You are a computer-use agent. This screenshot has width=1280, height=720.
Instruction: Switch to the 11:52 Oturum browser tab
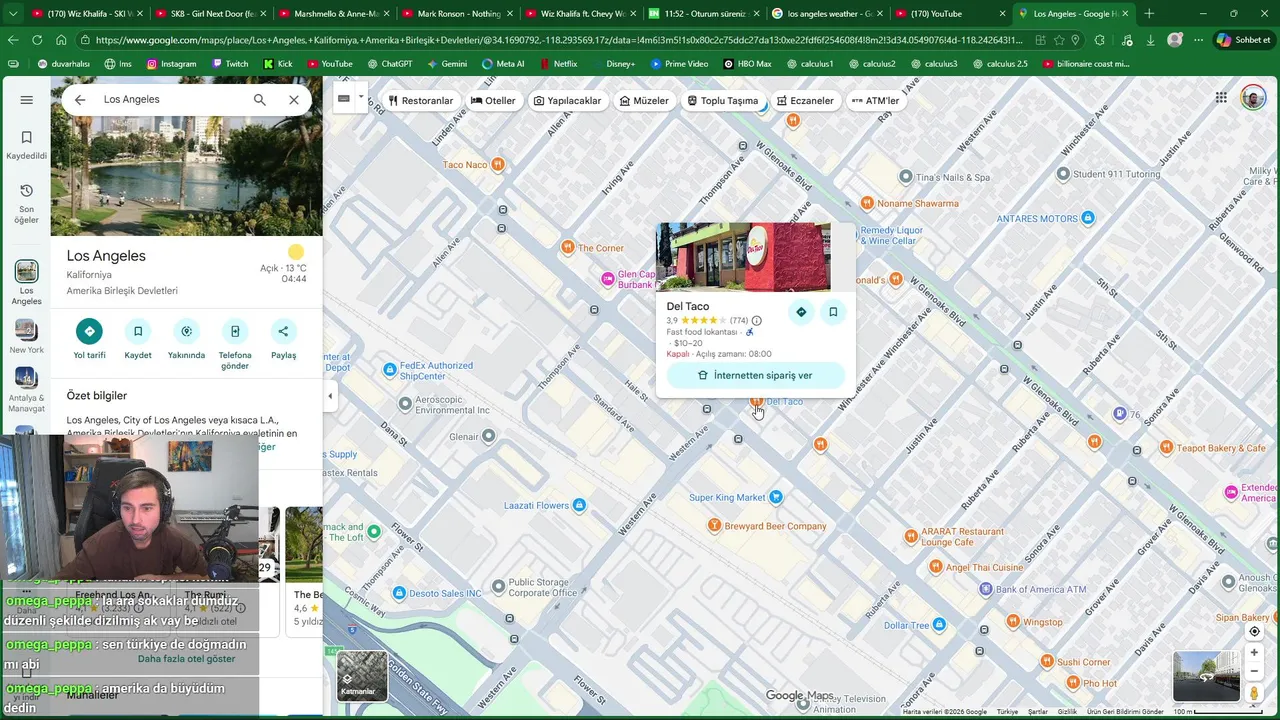pyautogui.click(x=703, y=14)
